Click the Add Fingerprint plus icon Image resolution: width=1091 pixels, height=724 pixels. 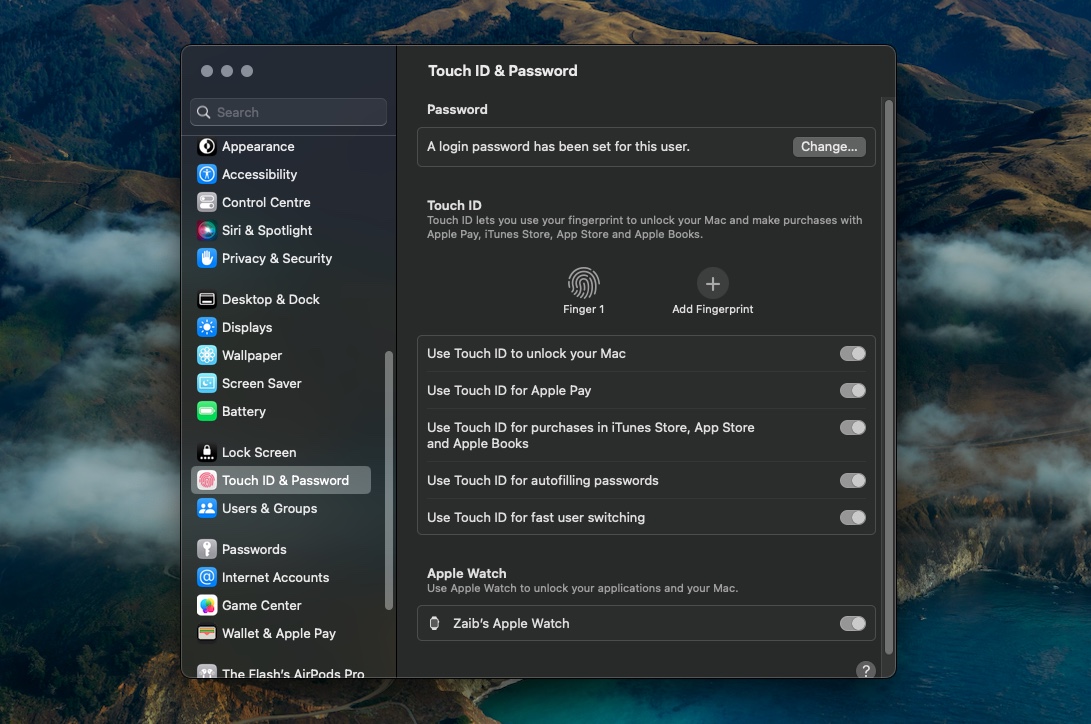pyautogui.click(x=712, y=283)
